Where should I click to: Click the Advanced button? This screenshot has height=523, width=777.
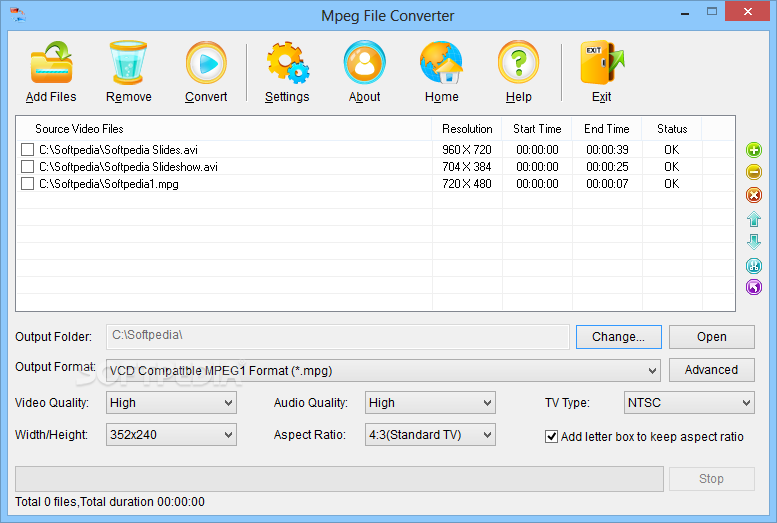pyautogui.click(x=712, y=370)
